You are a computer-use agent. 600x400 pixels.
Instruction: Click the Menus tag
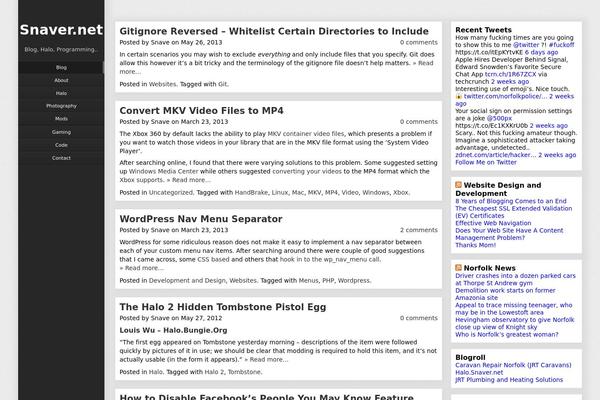tap(308, 281)
